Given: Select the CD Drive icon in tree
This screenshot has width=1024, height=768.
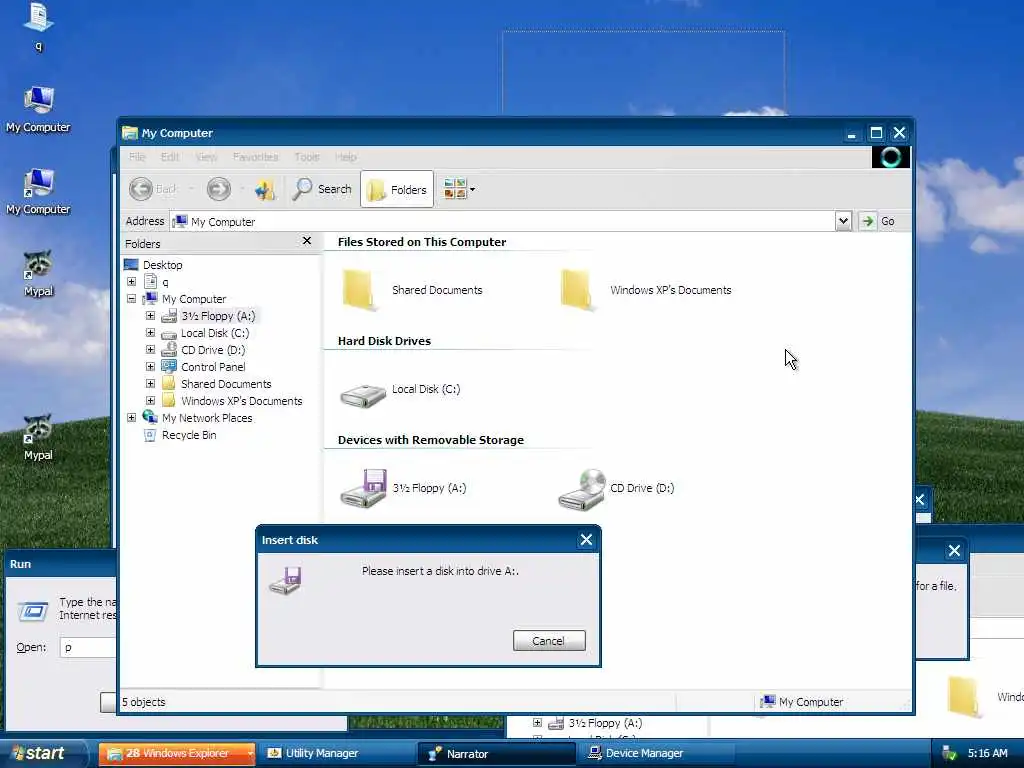Looking at the screenshot, I should (x=169, y=349).
